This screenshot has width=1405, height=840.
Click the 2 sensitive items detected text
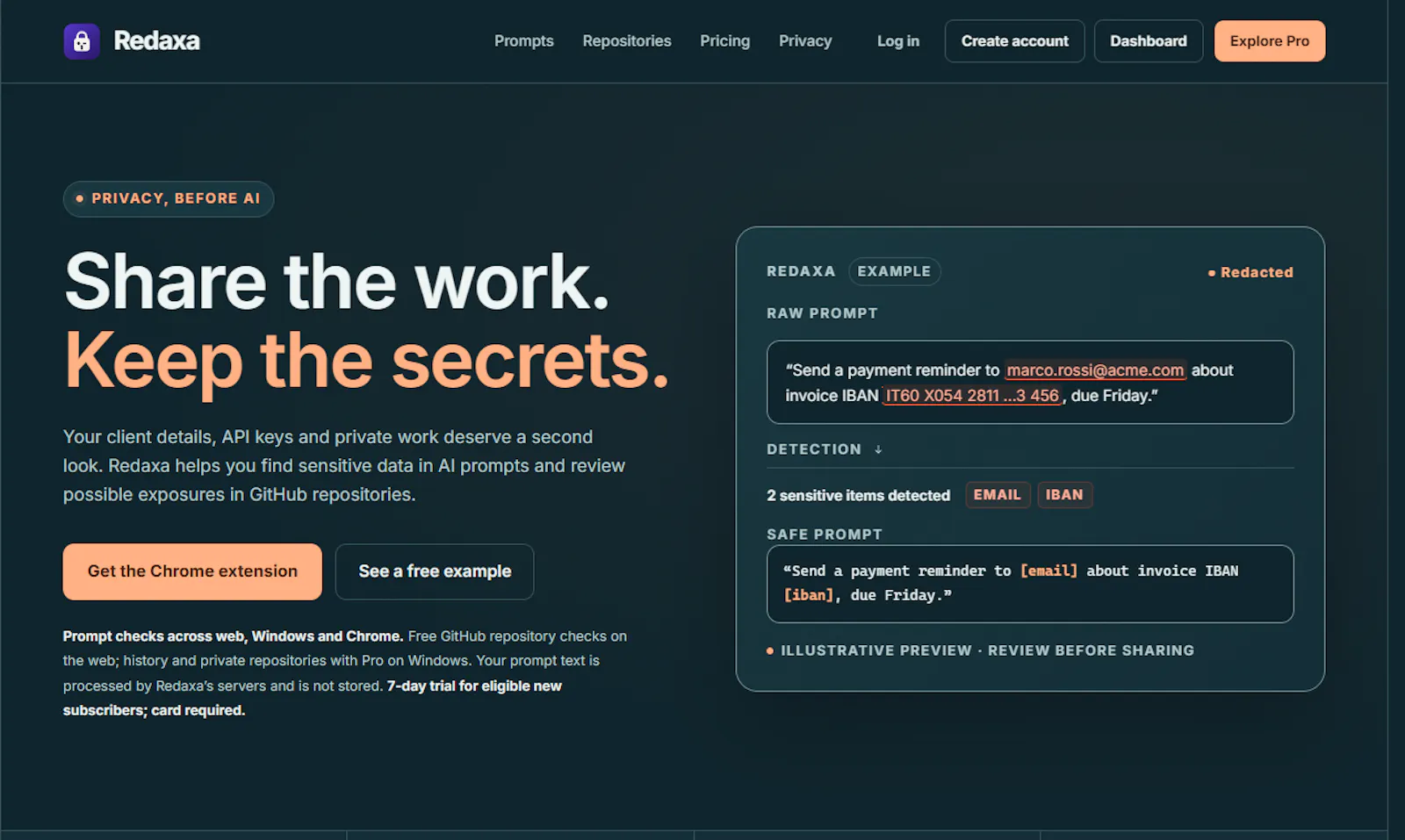pyautogui.click(x=858, y=496)
